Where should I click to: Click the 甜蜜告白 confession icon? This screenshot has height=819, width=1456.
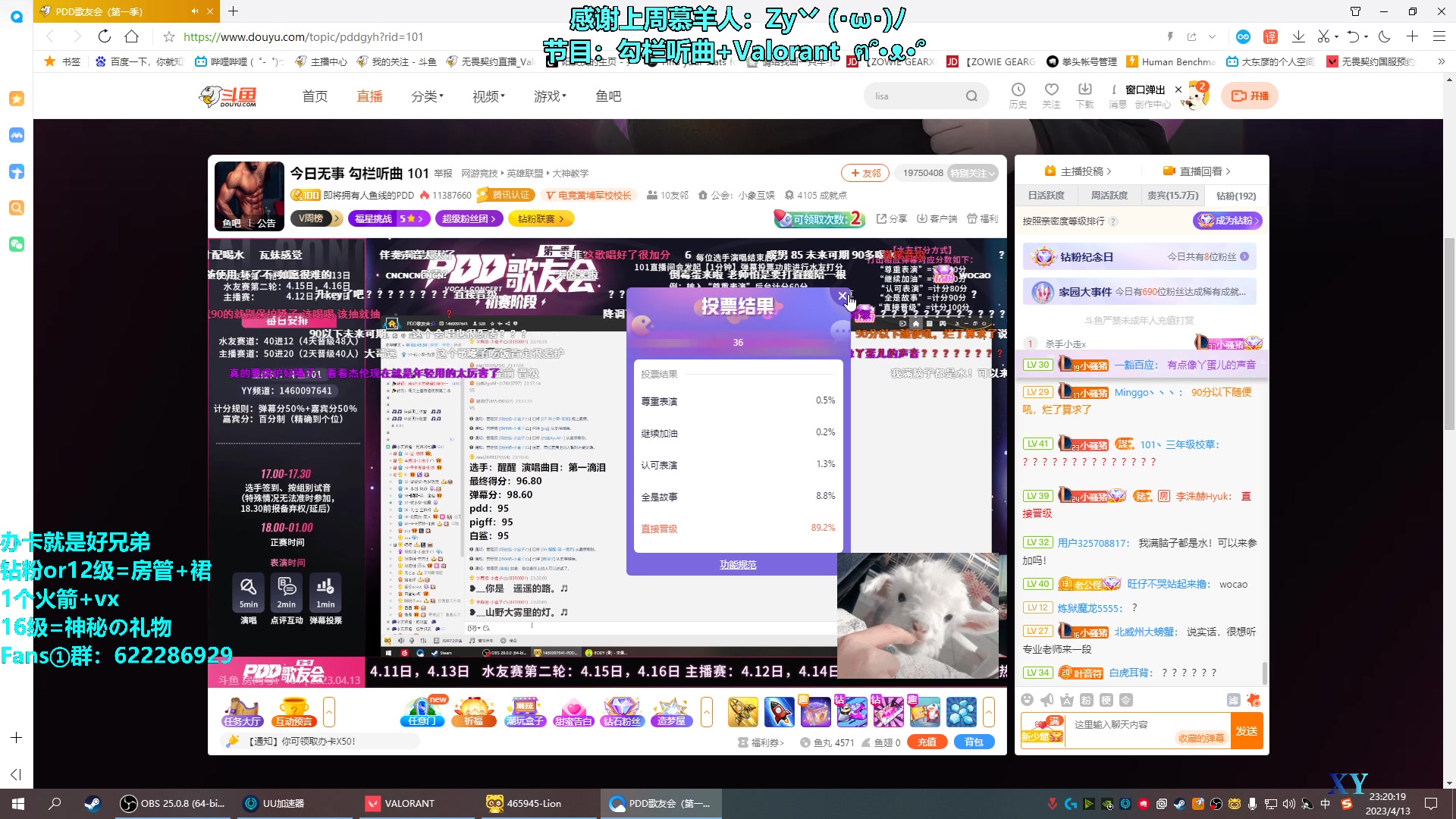point(573,712)
